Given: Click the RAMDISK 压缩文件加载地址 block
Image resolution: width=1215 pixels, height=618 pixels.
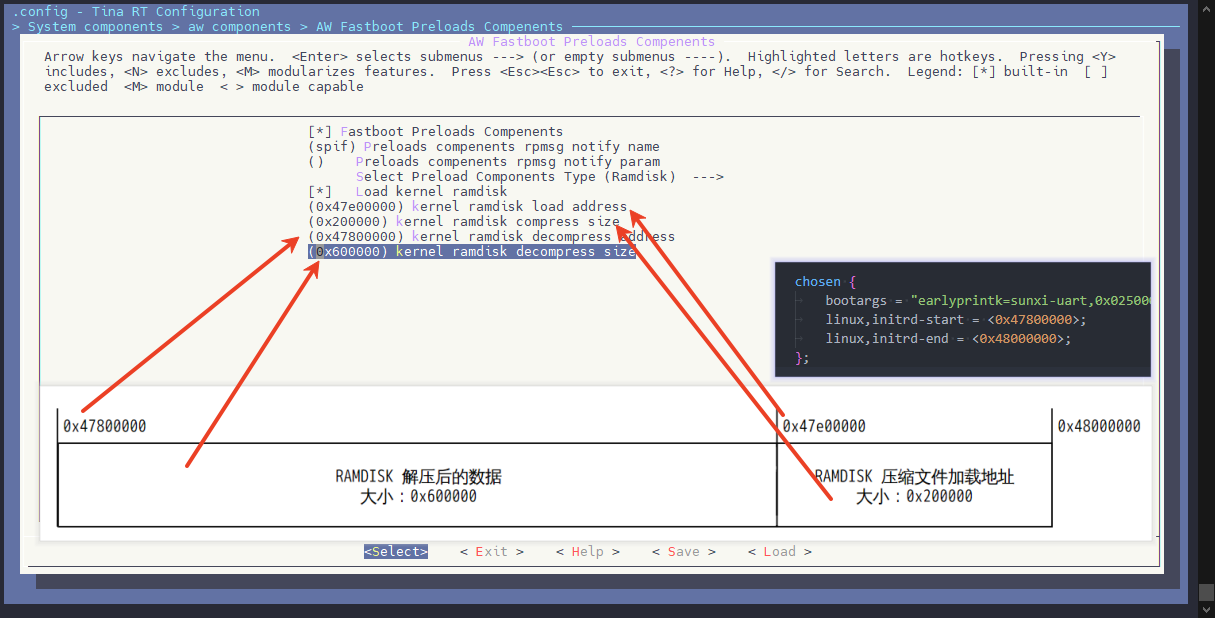Looking at the screenshot, I should (x=914, y=486).
